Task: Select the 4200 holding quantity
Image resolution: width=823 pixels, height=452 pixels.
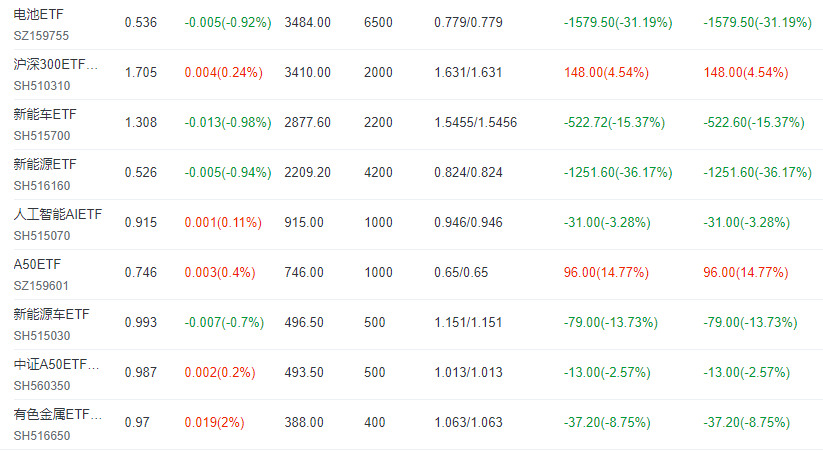Action: pyautogui.click(x=378, y=172)
